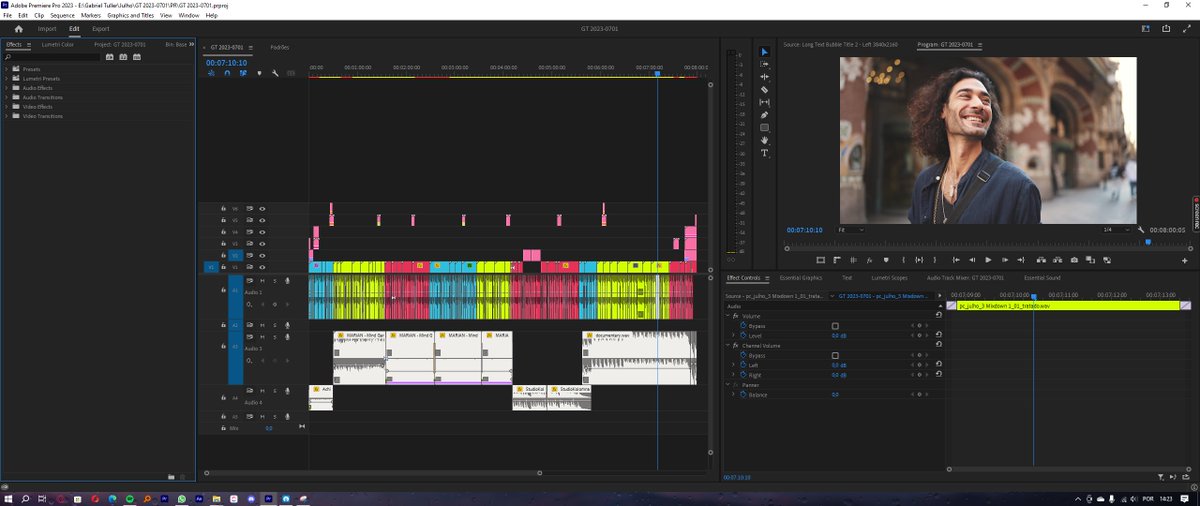Select the Track Select Forward tool
The image size is (1200, 506).
coord(765,64)
